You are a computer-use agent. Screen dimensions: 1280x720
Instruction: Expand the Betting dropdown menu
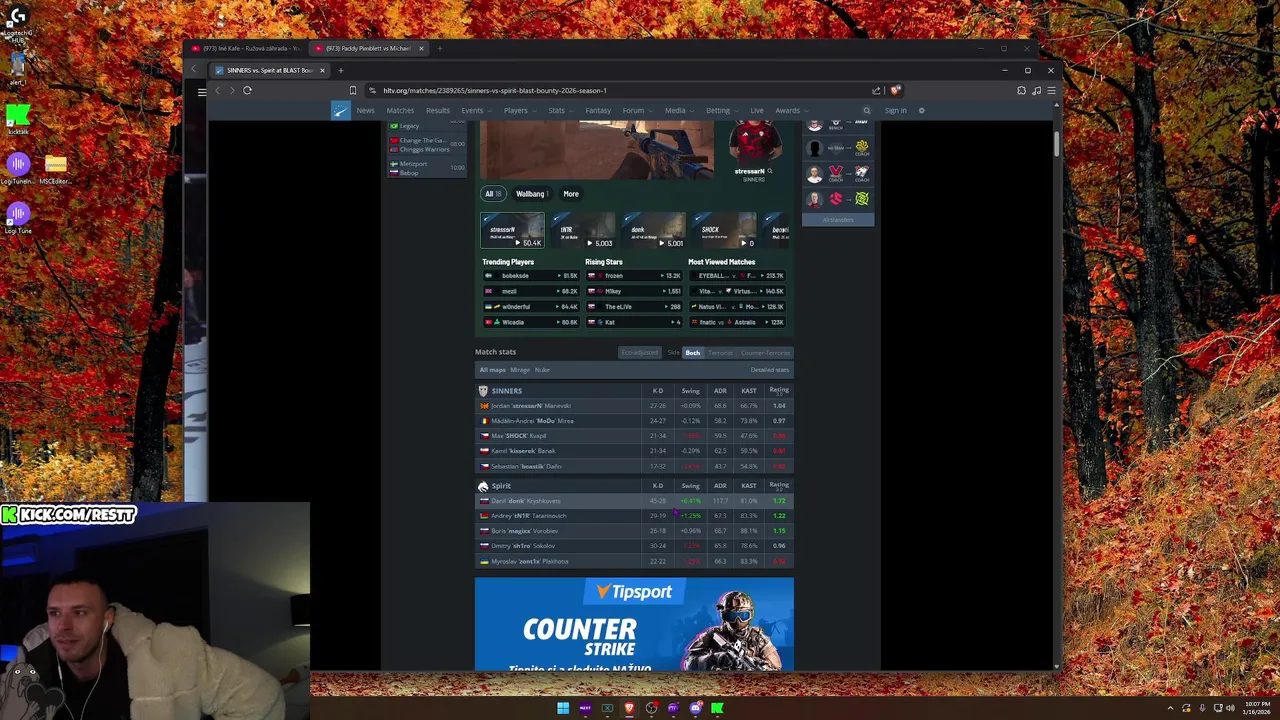722,111
